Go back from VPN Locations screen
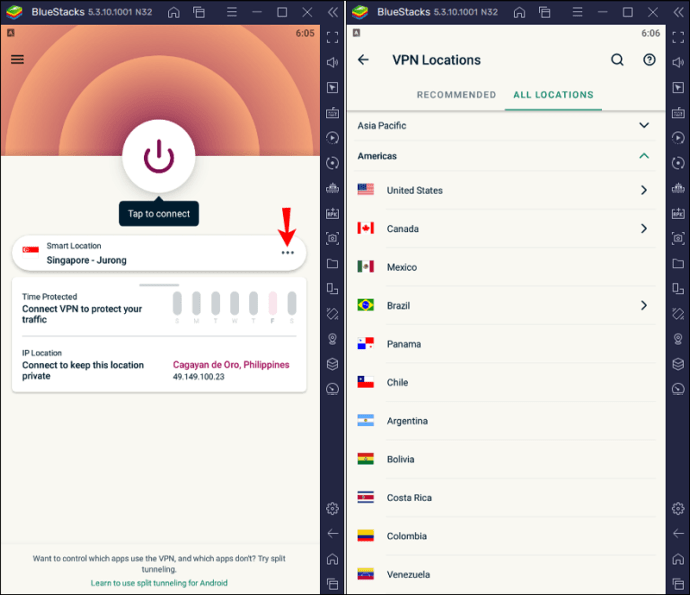This screenshot has height=595, width=690. 363,60
